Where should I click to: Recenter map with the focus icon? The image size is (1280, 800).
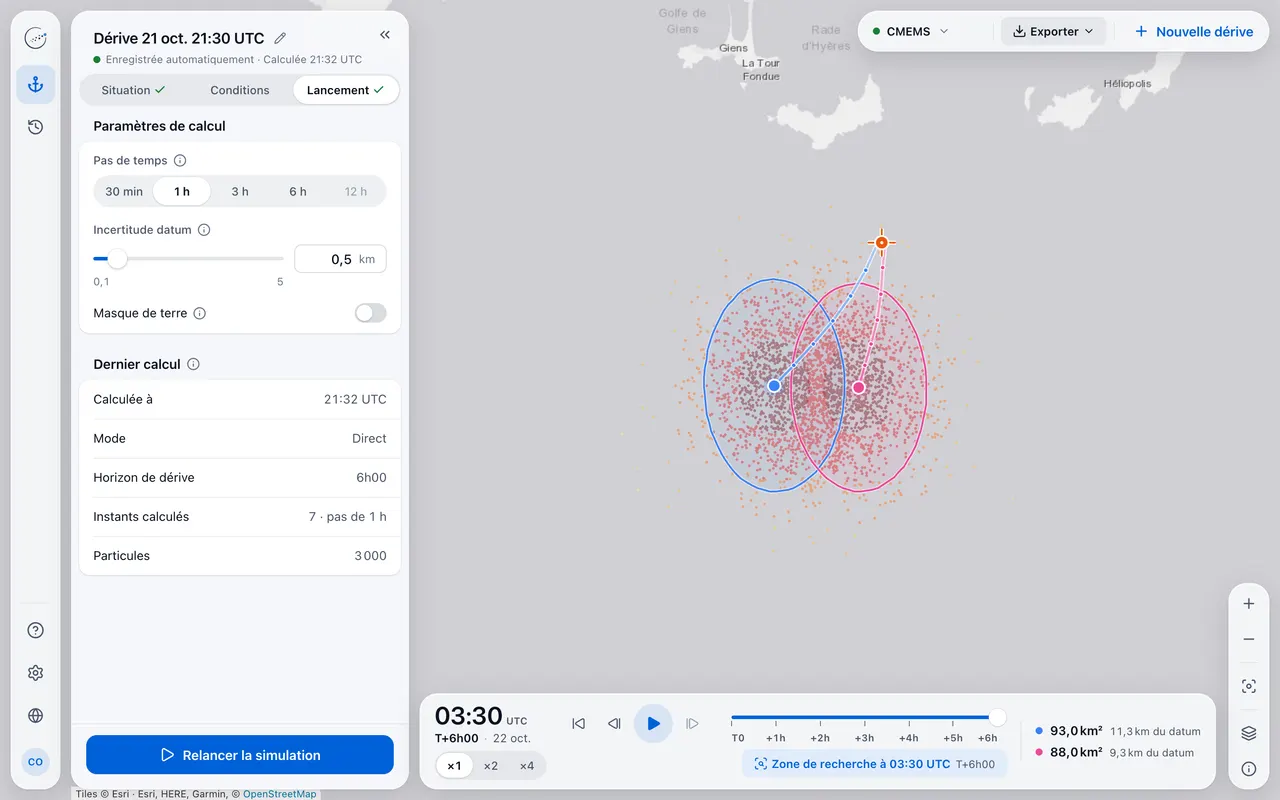tap(1248, 687)
